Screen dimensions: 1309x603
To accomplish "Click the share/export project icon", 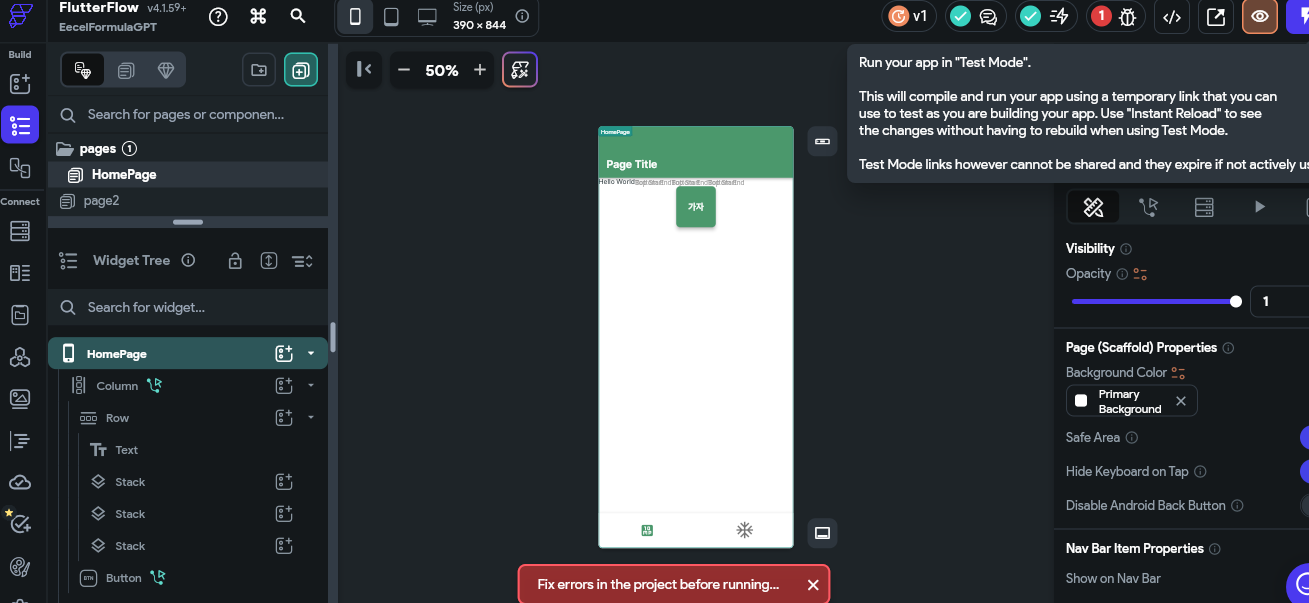I will click(x=1216, y=16).
